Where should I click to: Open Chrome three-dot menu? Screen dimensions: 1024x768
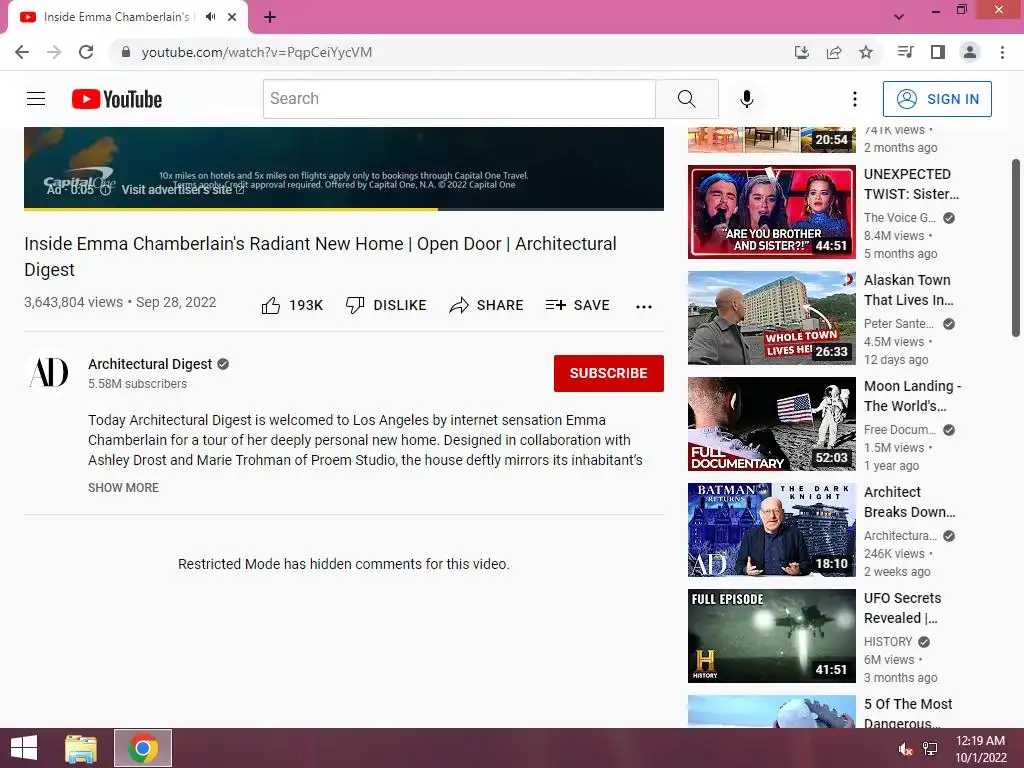click(x=1002, y=52)
